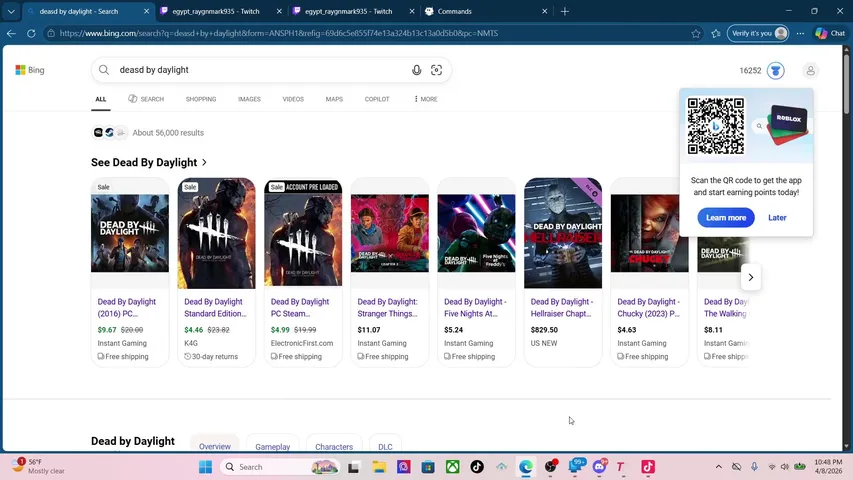Switch to IMAGES results
Screen dimensions: 853x480
click(249, 99)
